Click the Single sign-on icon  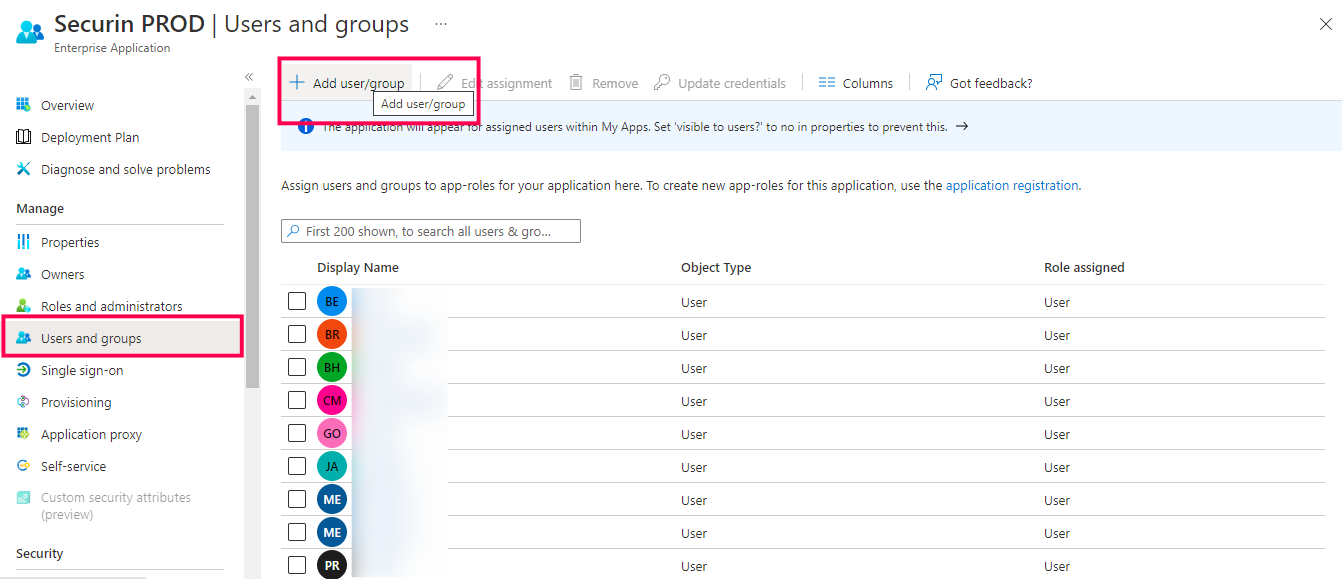pyautogui.click(x=23, y=370)
